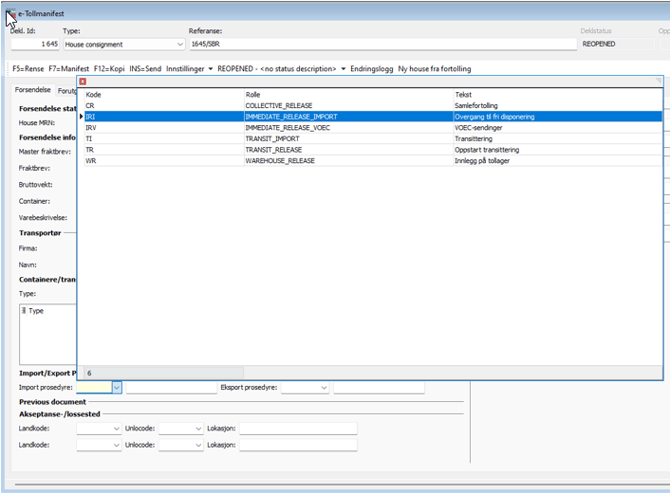Open the Import prosedyre dropdown arrow
The width and height of the screenshot is (670, 493).
(117, 387)
